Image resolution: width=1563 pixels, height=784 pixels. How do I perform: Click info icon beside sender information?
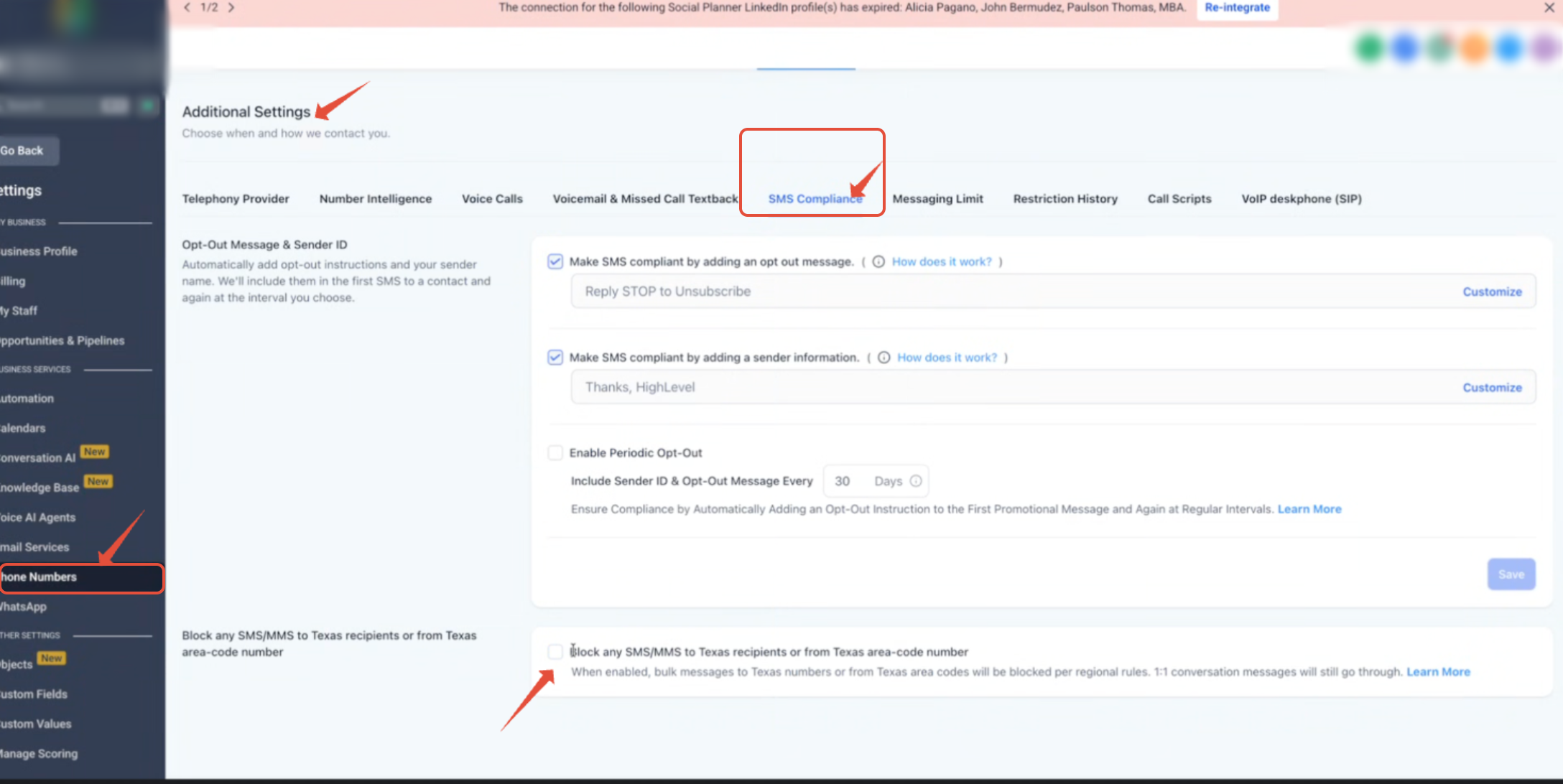pyautogui.click(x=883, y=358)
